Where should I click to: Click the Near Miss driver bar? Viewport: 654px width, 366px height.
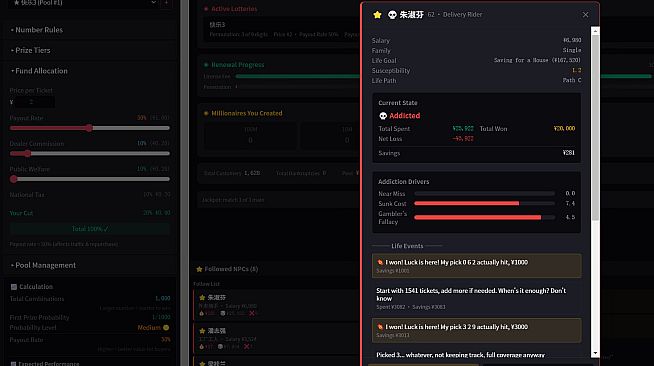click(484, 193)
